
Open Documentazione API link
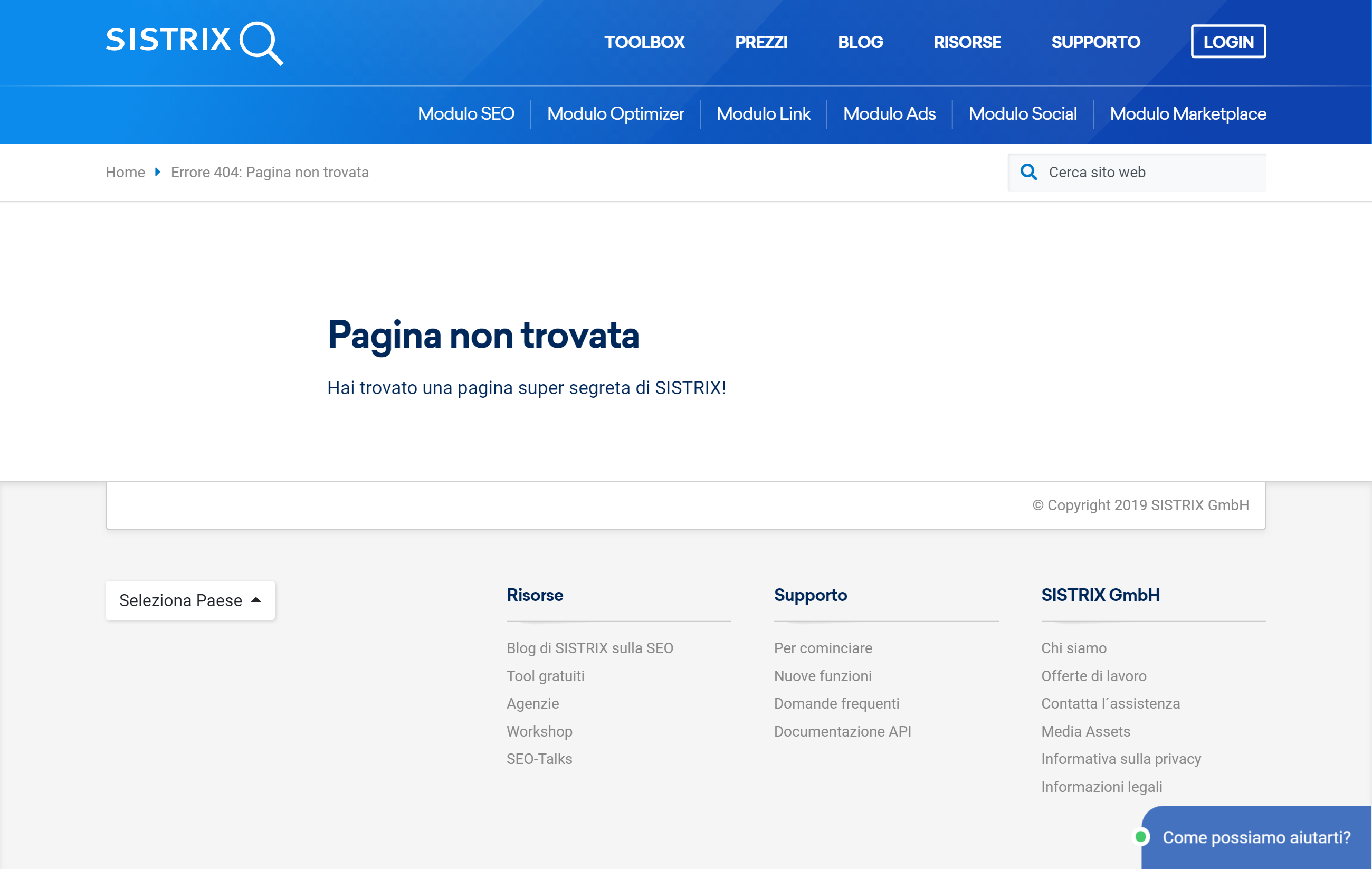pos(842,731)
